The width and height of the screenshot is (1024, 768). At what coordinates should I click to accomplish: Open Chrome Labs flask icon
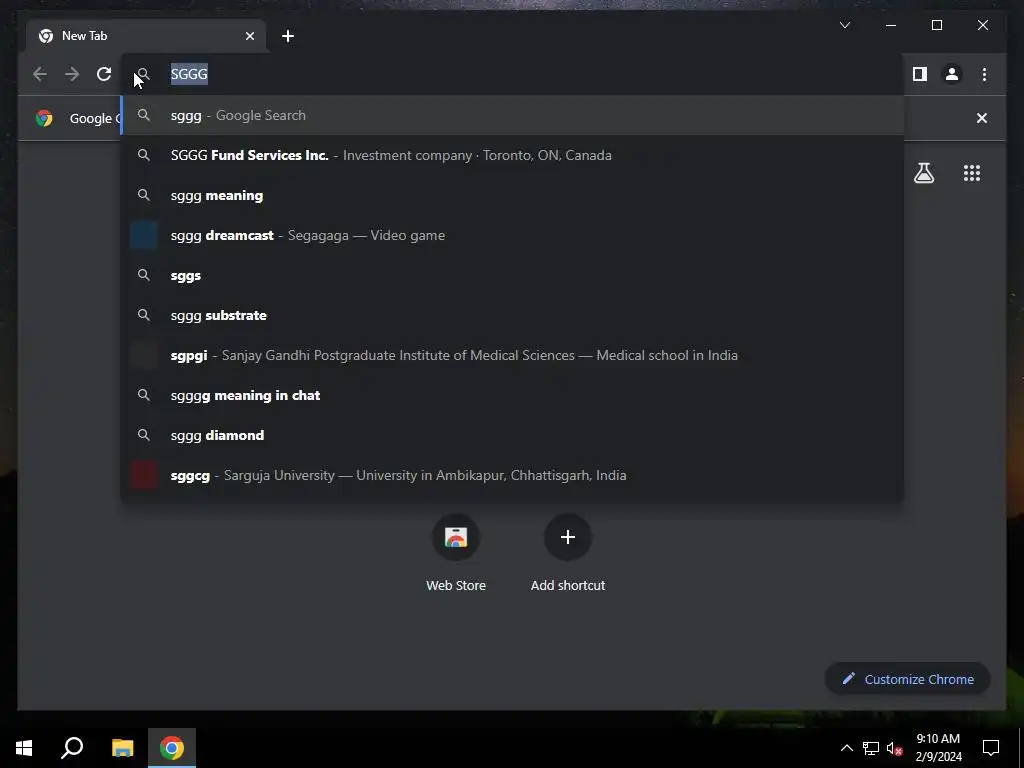pos(923,173)
